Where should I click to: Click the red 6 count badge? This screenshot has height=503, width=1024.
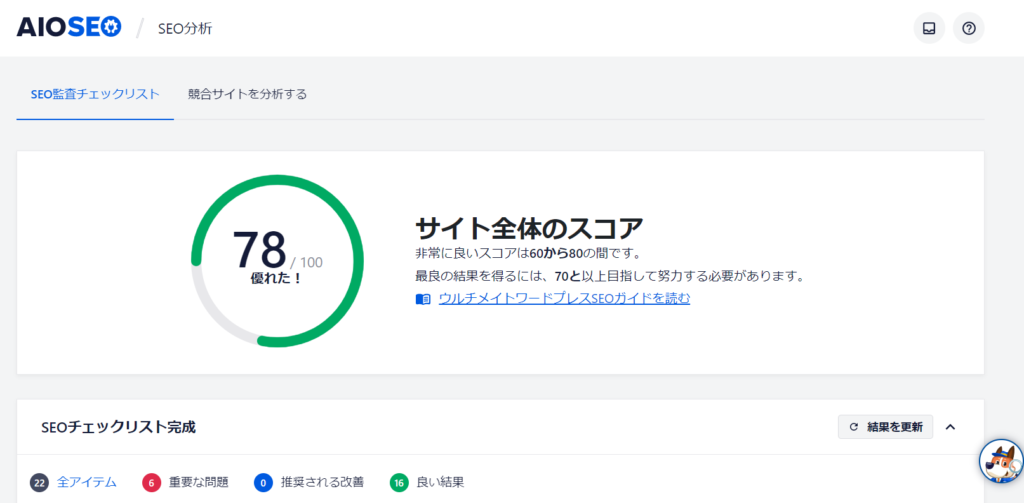(x=152, y=482)
